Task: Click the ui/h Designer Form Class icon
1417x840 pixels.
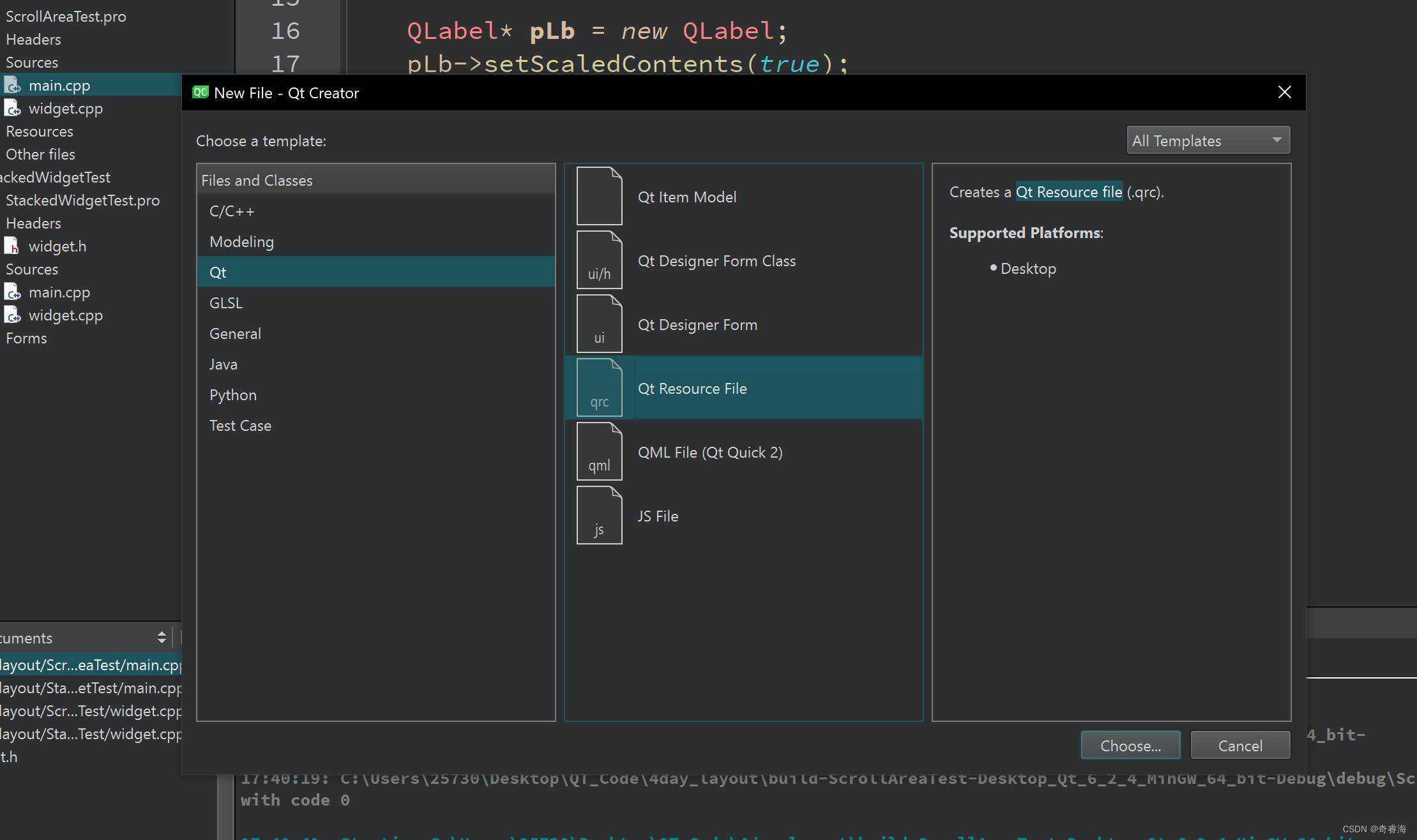Action: (x=599, y=260)
